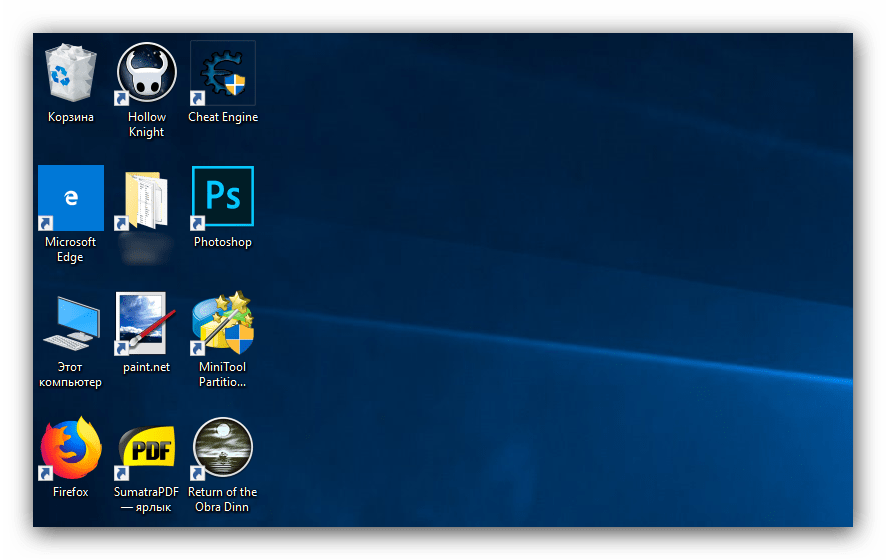Select the Microsoft Edge tile icon

coord(71,198)
